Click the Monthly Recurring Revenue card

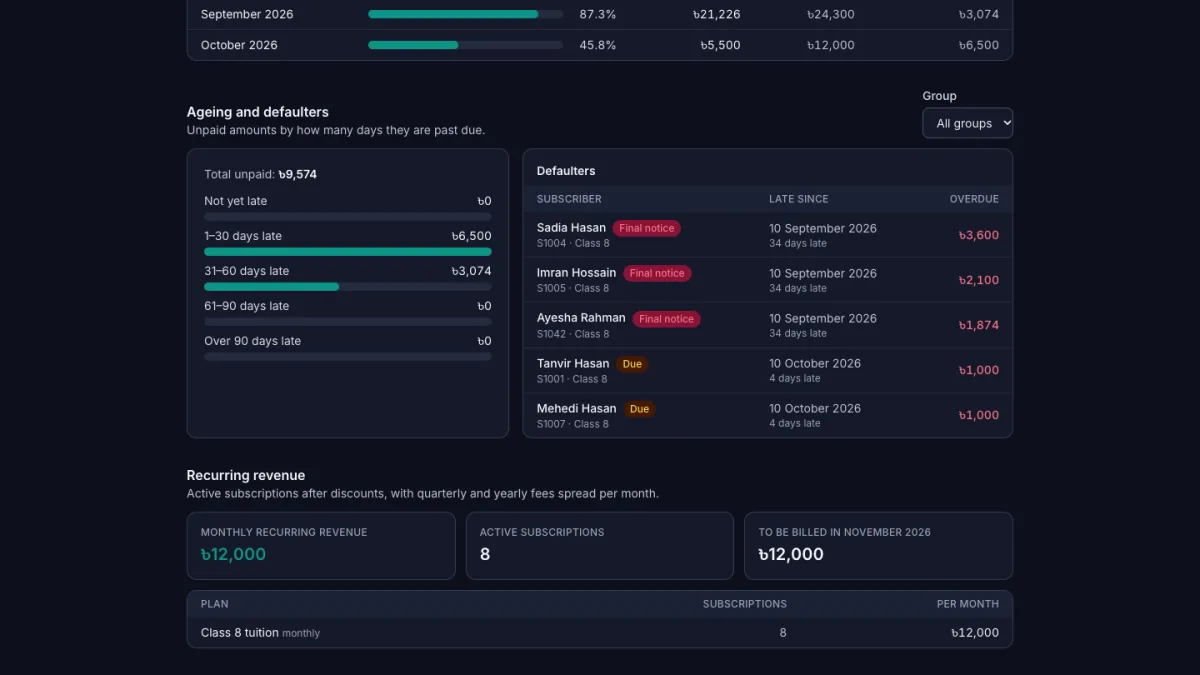(321, 546)
